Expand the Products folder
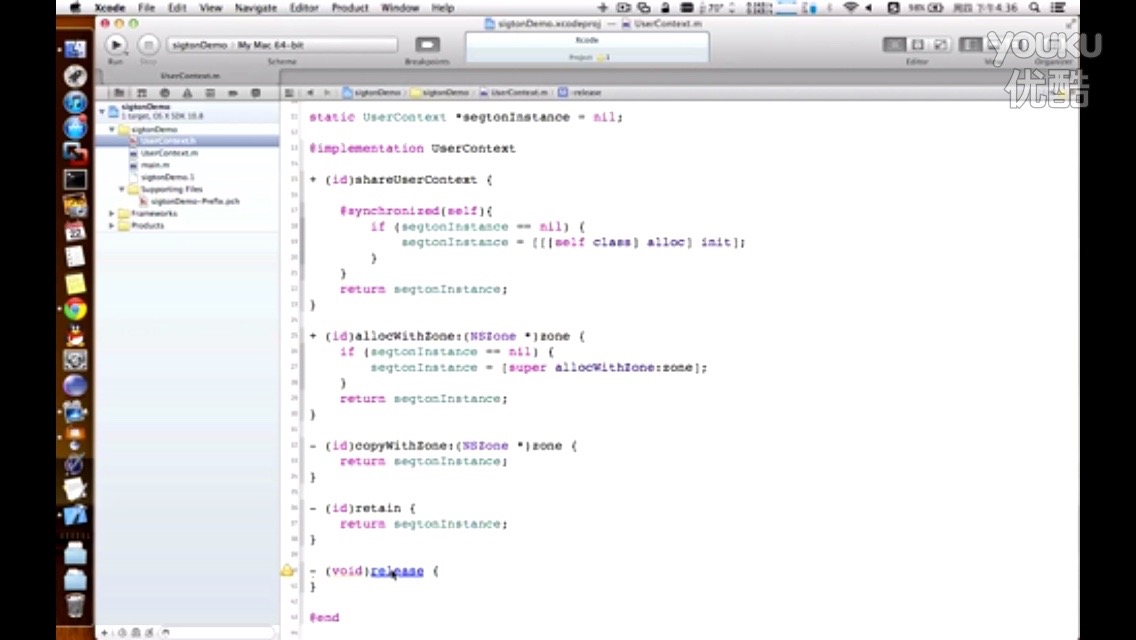The image size is (1136, 640). 112,226
